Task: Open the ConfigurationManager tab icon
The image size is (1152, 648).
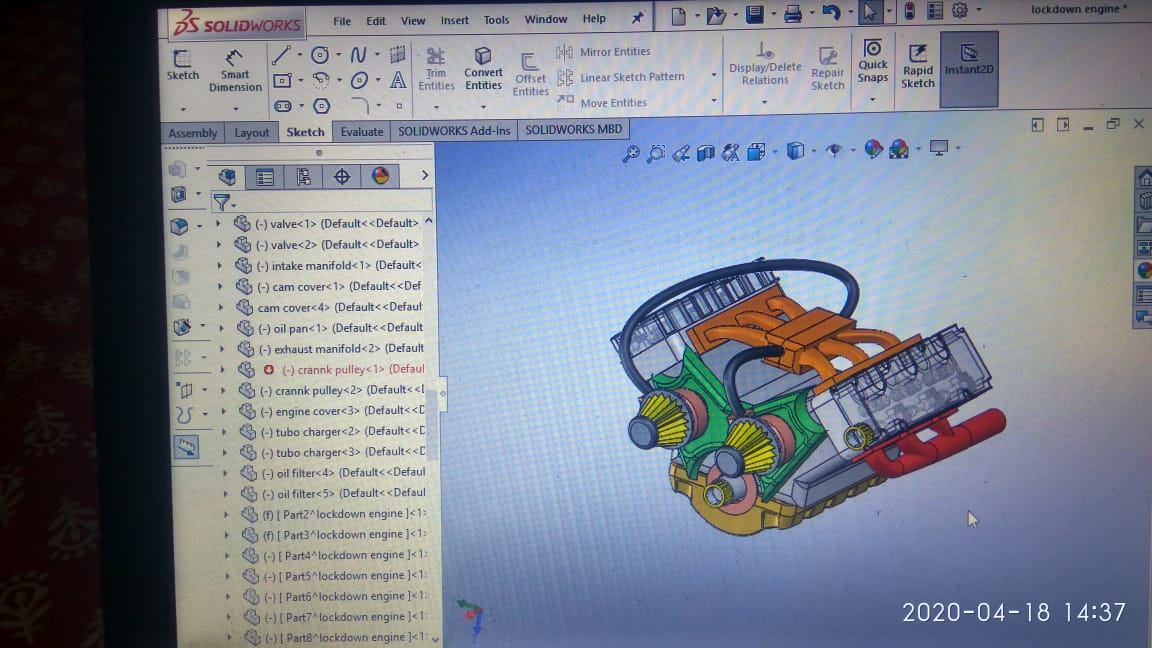Action: point(303,177)
